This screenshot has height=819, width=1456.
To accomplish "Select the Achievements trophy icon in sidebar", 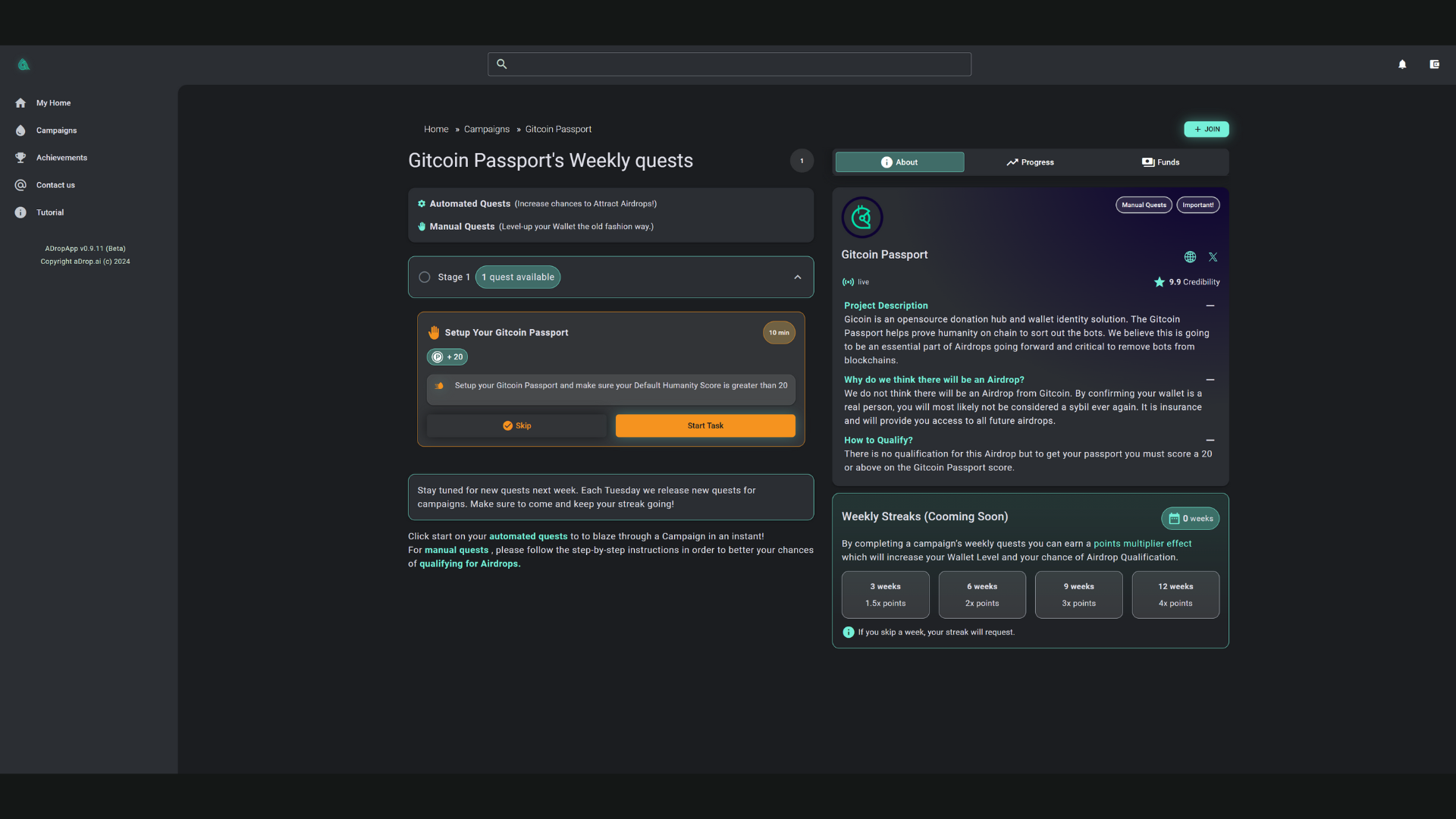I will [x=20, y=158].
